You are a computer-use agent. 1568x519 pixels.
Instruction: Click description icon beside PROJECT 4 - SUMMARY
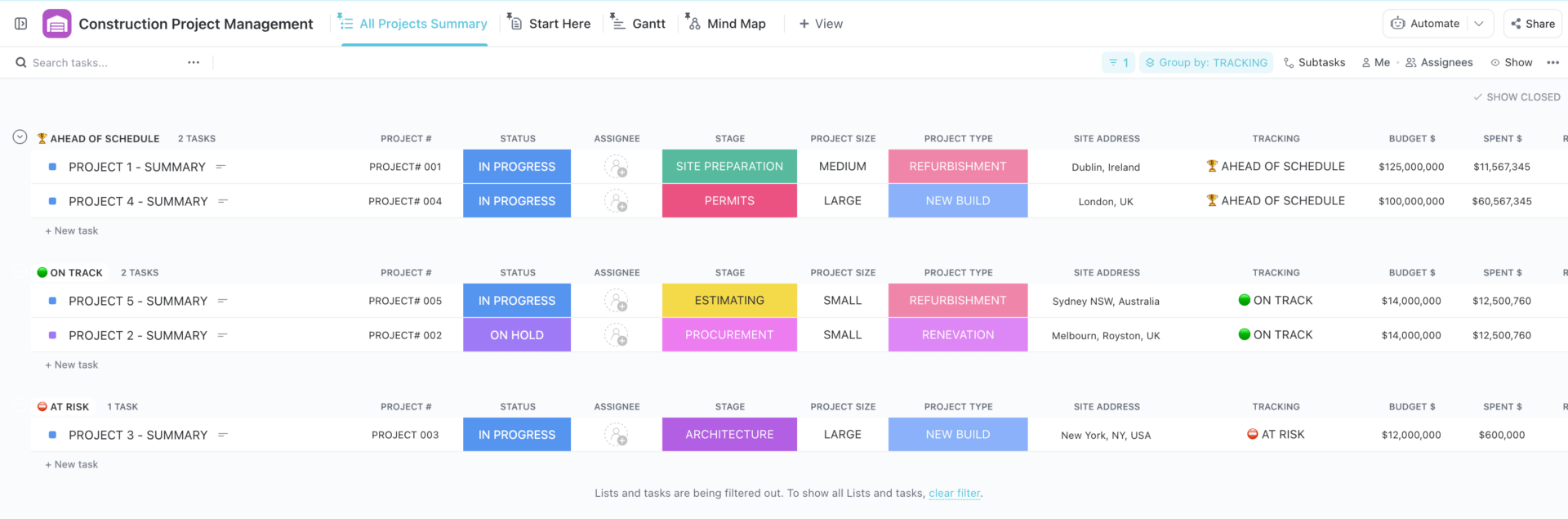(223, 201)
